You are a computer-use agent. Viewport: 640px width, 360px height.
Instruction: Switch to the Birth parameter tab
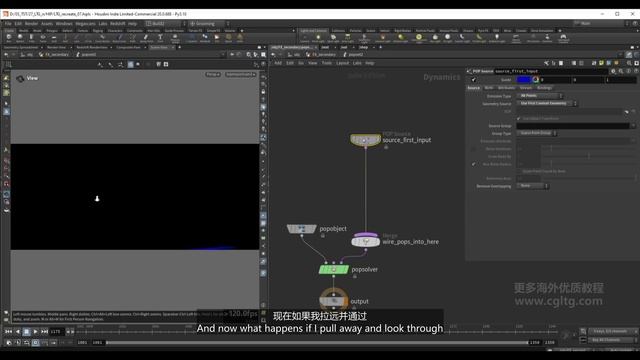click(x=489, y=88)
